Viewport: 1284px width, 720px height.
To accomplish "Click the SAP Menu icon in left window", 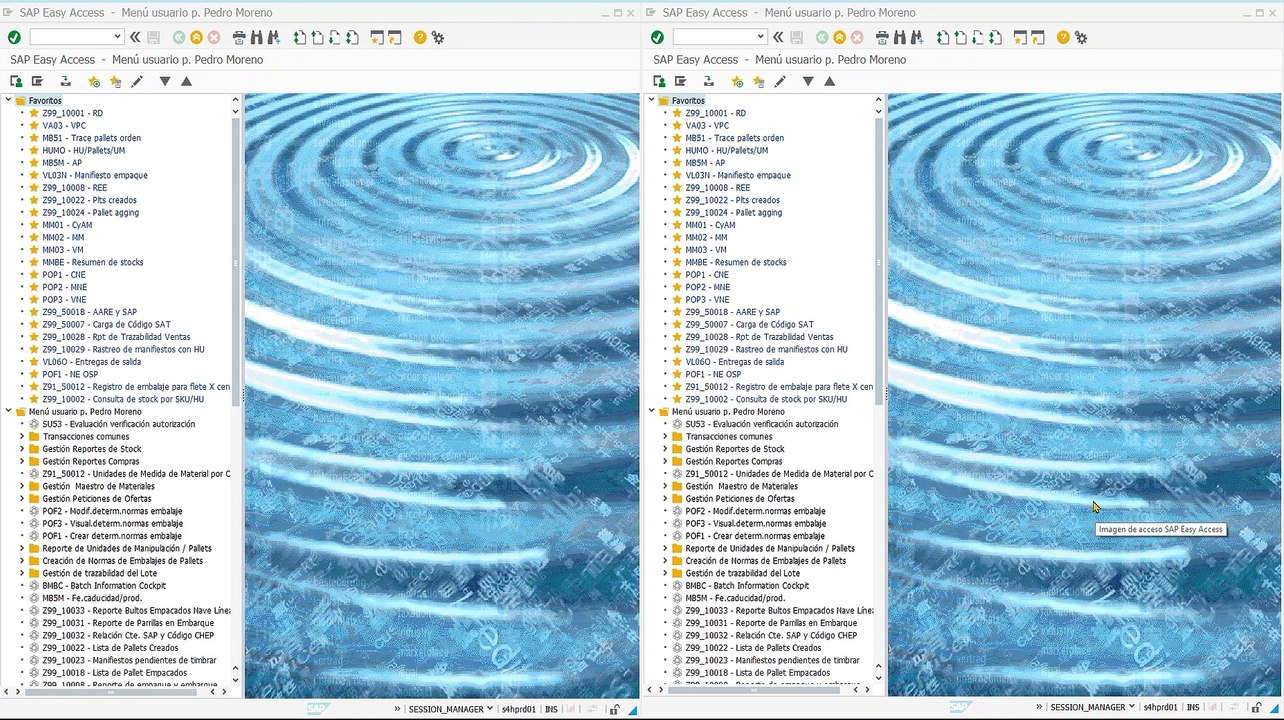I will (x=37, y=81).
